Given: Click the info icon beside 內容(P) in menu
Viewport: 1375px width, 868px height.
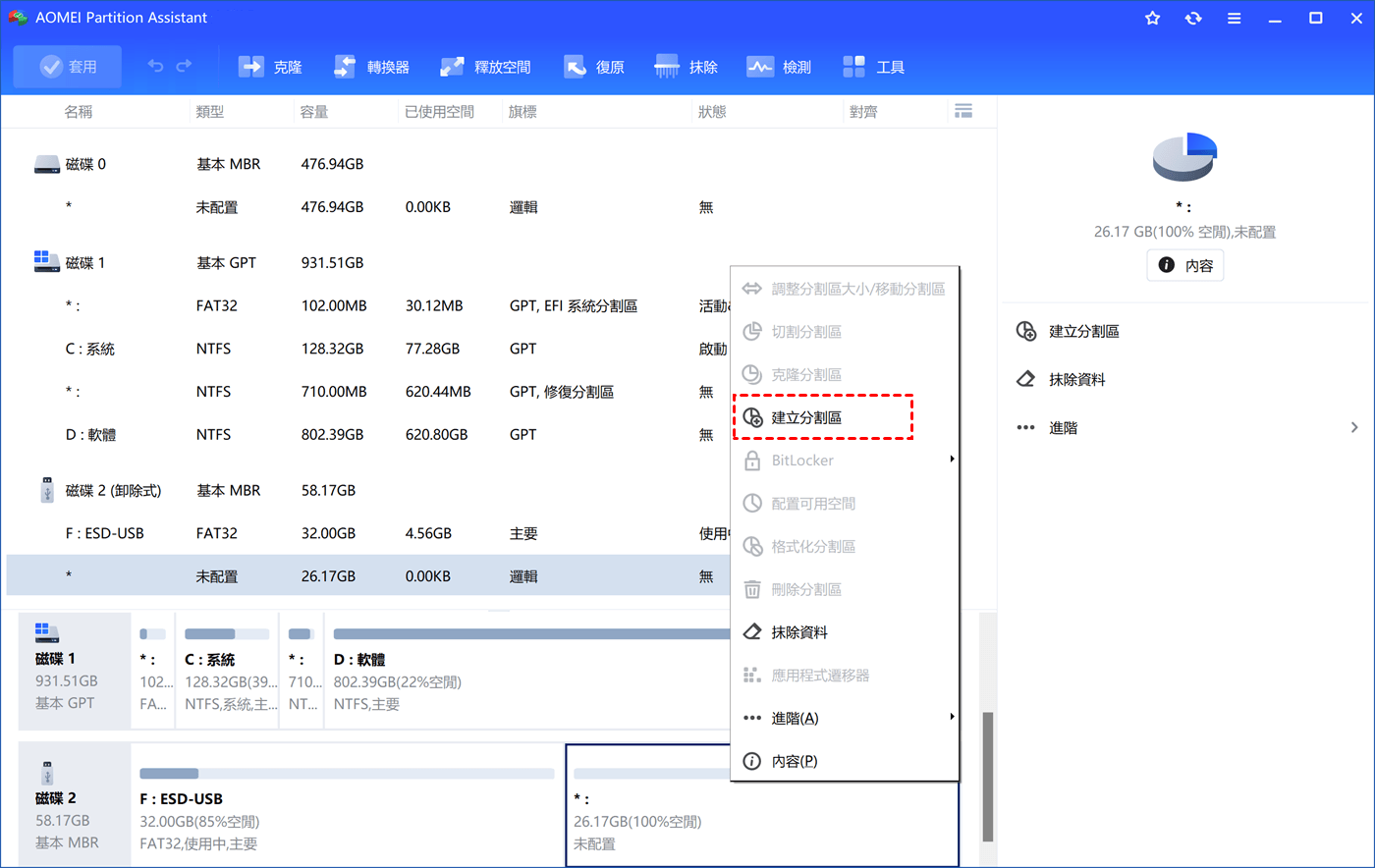Looking at the screenshot, I should pyautogui.click(x=752, y=761).
